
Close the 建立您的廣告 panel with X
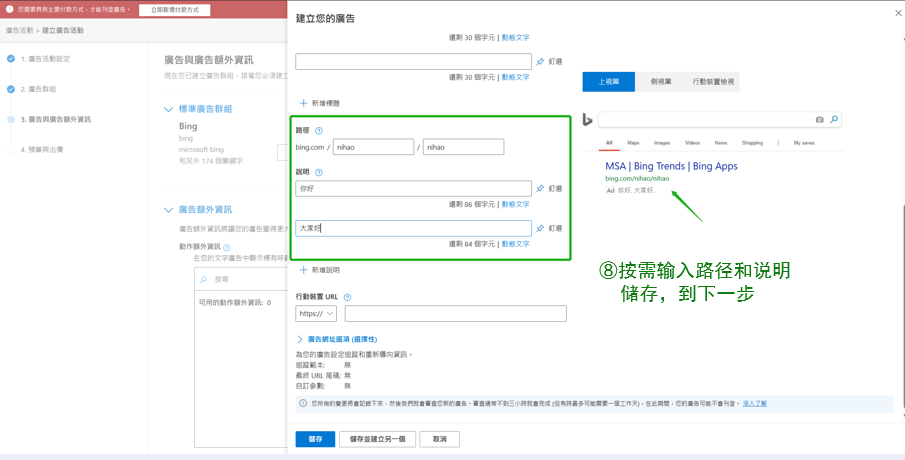pyautogui.click(x=896, y=12)
